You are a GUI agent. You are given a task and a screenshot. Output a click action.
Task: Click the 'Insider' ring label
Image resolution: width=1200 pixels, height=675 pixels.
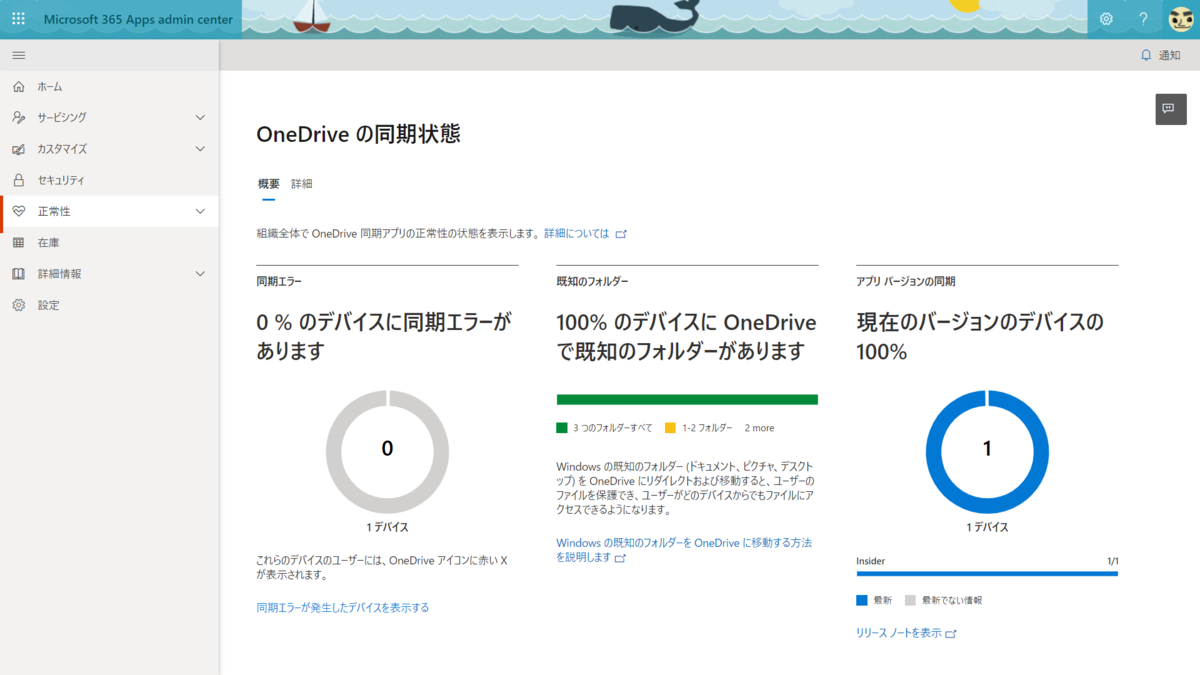coord(871,561)
